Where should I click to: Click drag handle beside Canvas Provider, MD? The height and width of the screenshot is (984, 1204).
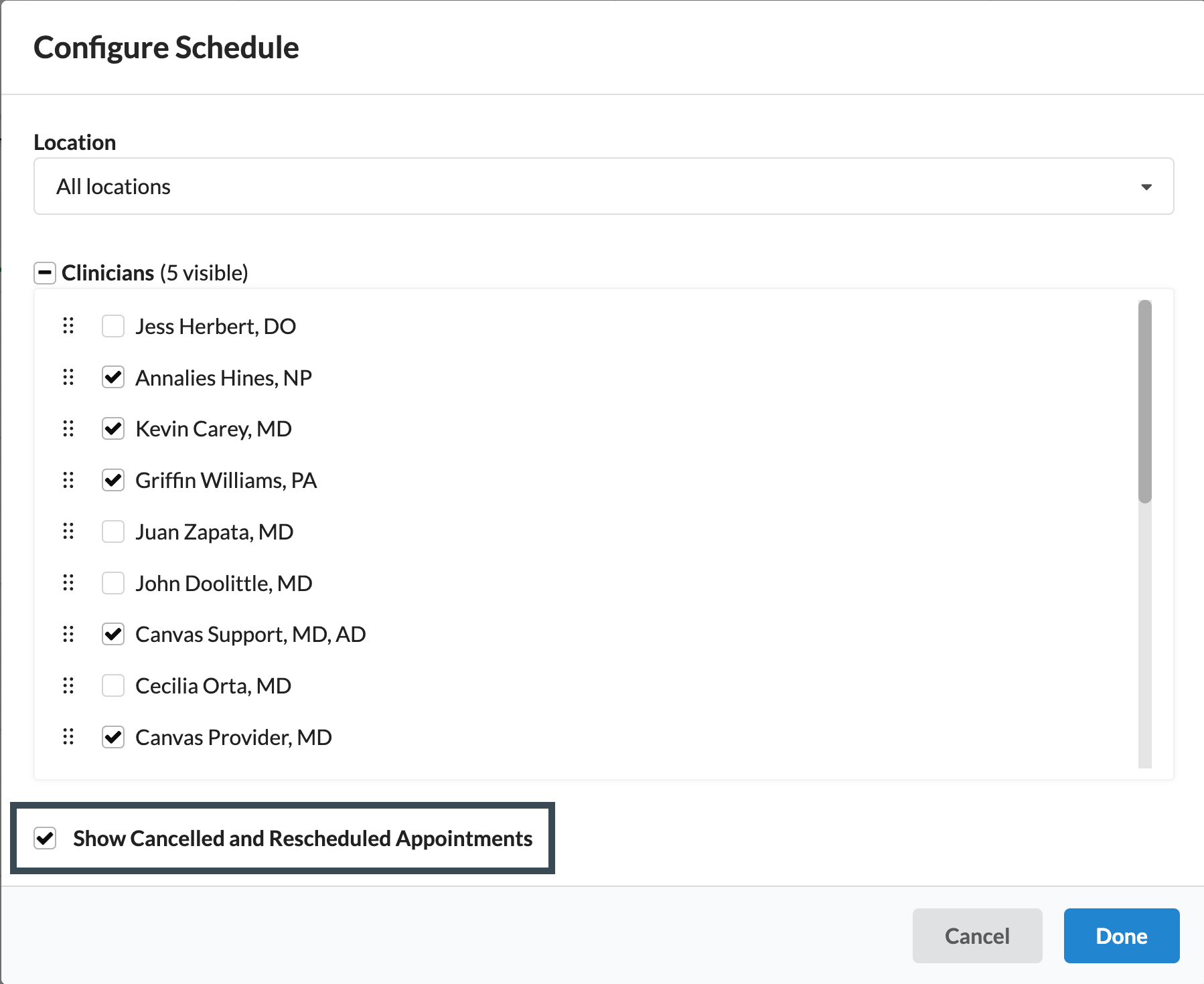[x=68, y=737]
